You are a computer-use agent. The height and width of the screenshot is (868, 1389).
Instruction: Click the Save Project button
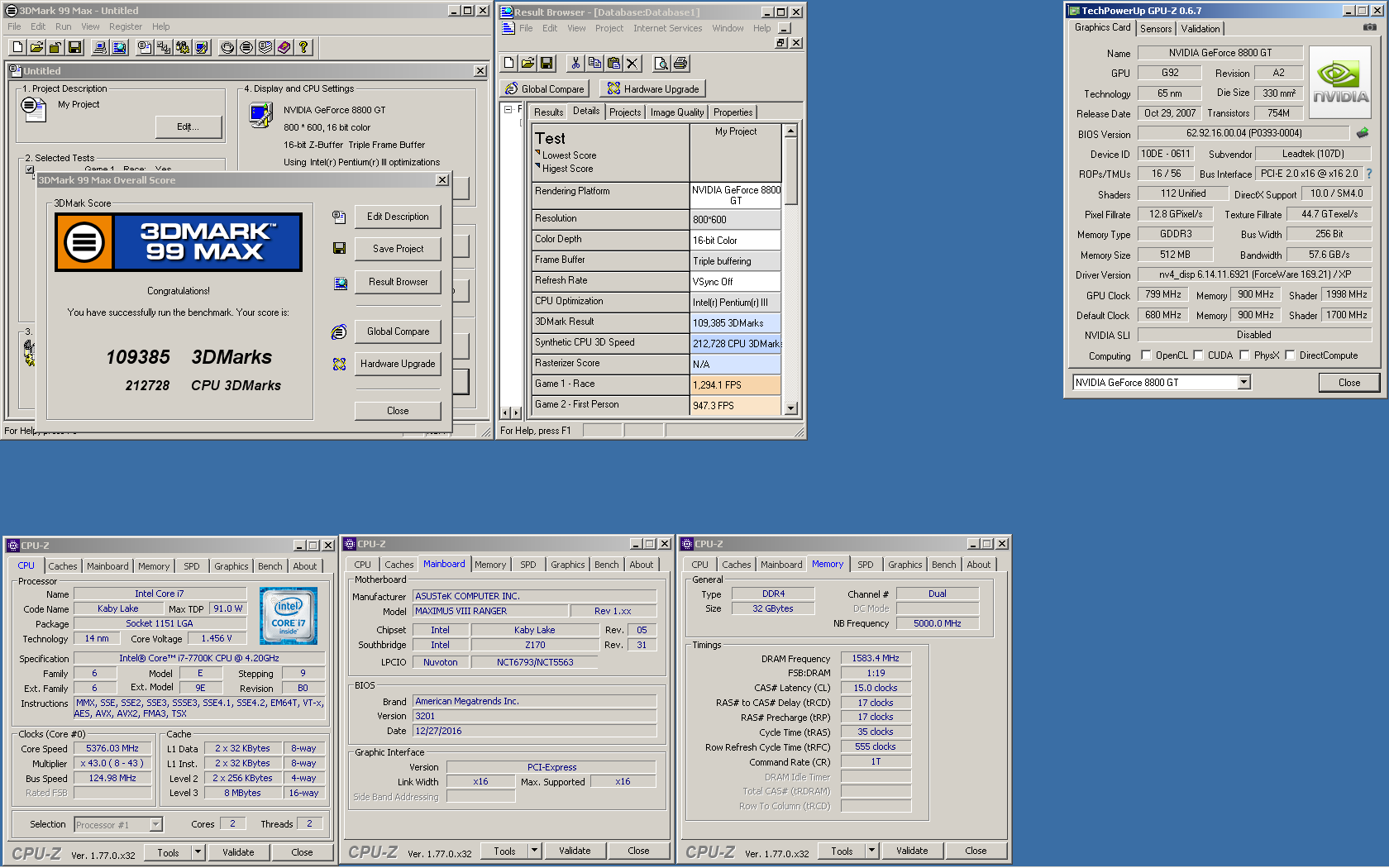[x=398, y=249]
